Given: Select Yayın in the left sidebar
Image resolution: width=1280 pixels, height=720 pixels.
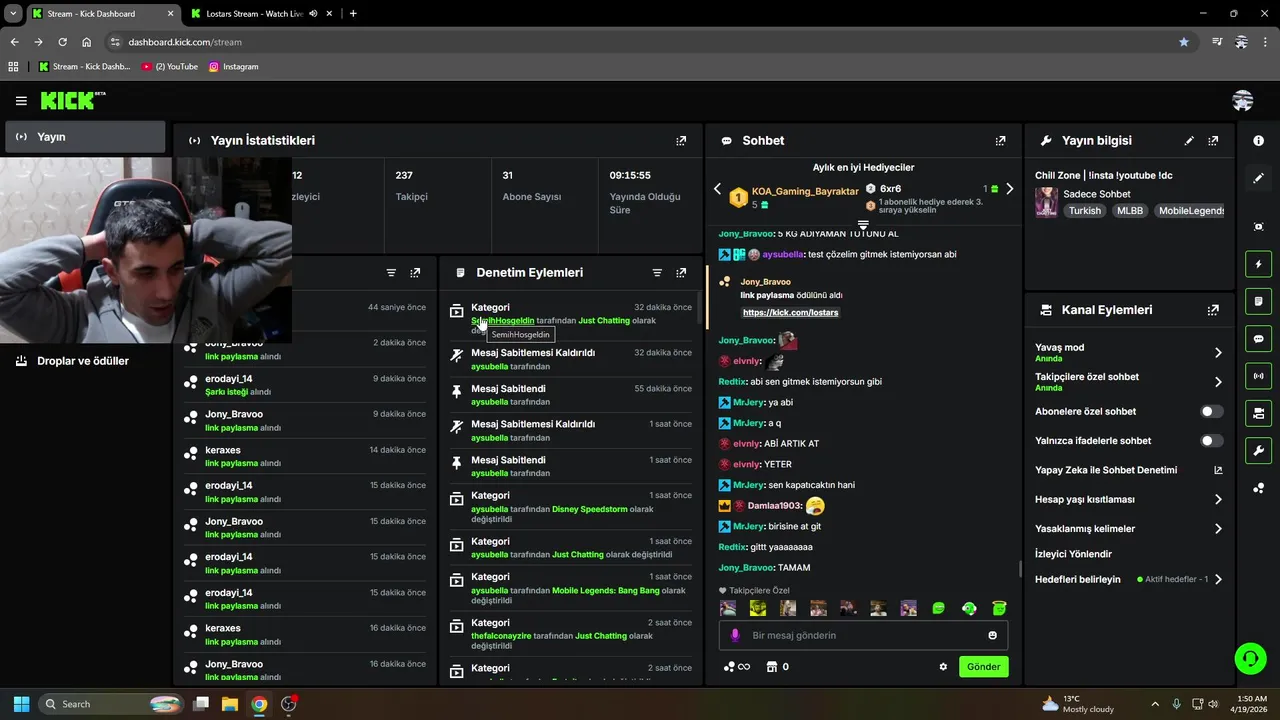Looking at the screenshot, I should point(85,137).
